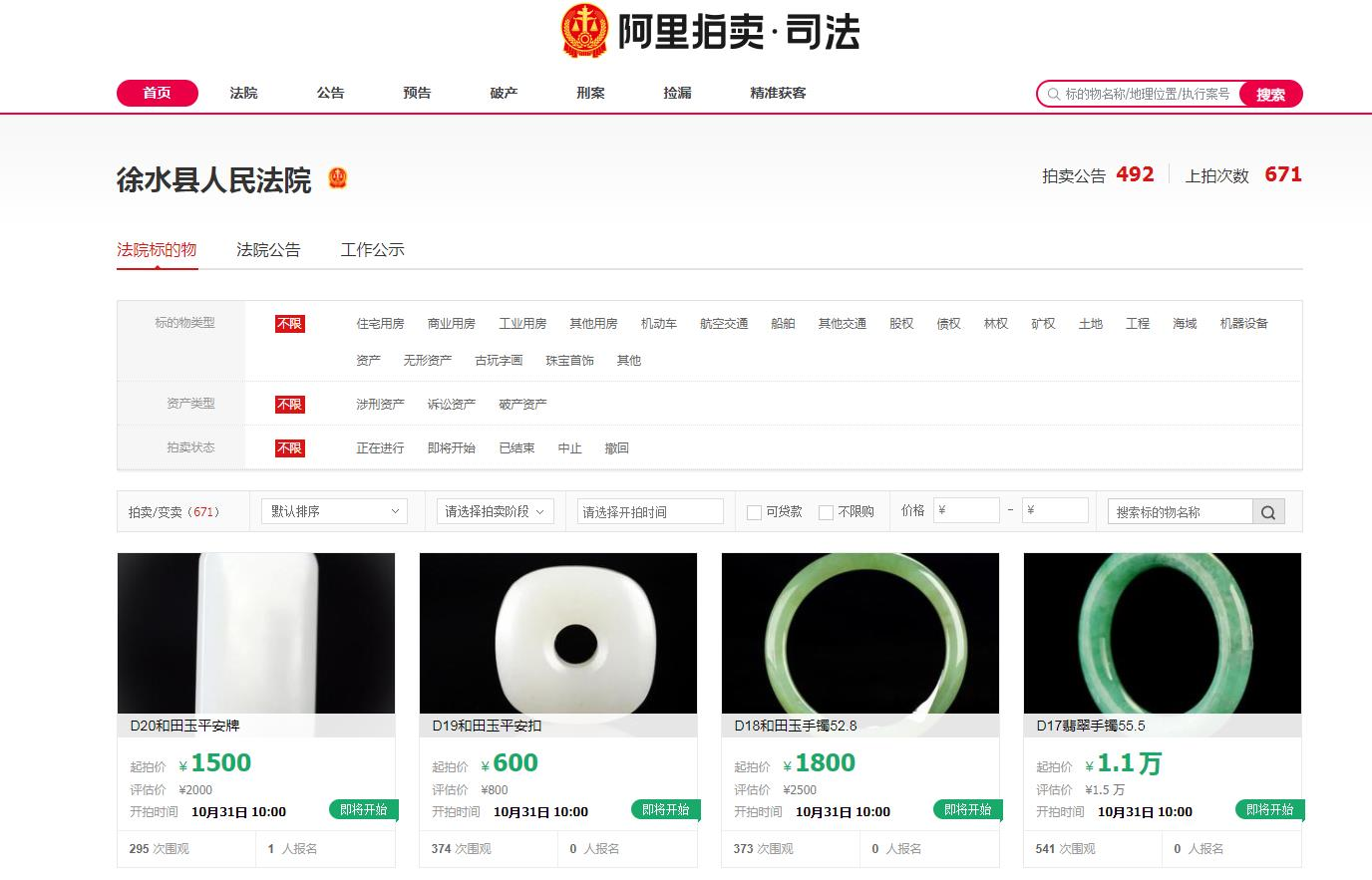Filter by 住宅用房
The width and height of the screenshot is (1372, 880).
point(380,324)
